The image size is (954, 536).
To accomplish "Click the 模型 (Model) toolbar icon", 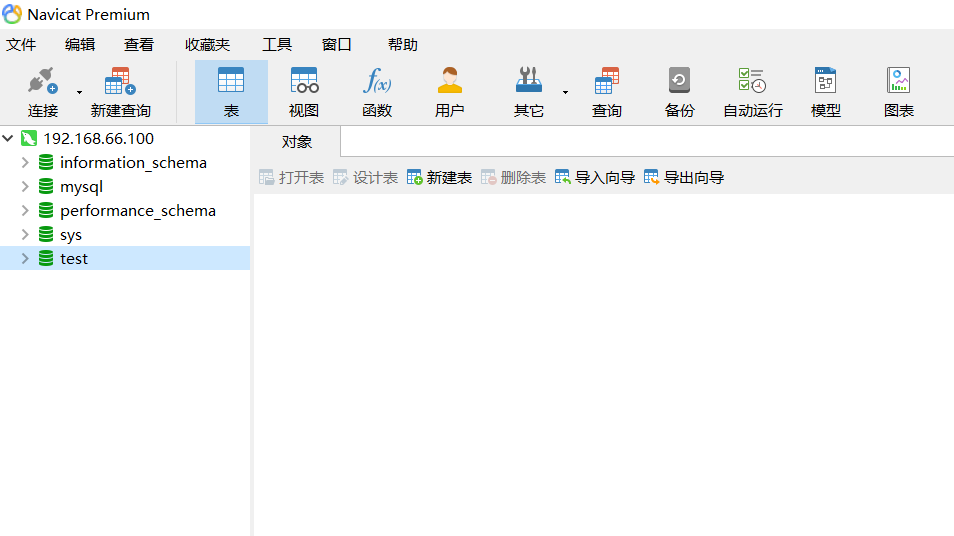I will [825, 91].
